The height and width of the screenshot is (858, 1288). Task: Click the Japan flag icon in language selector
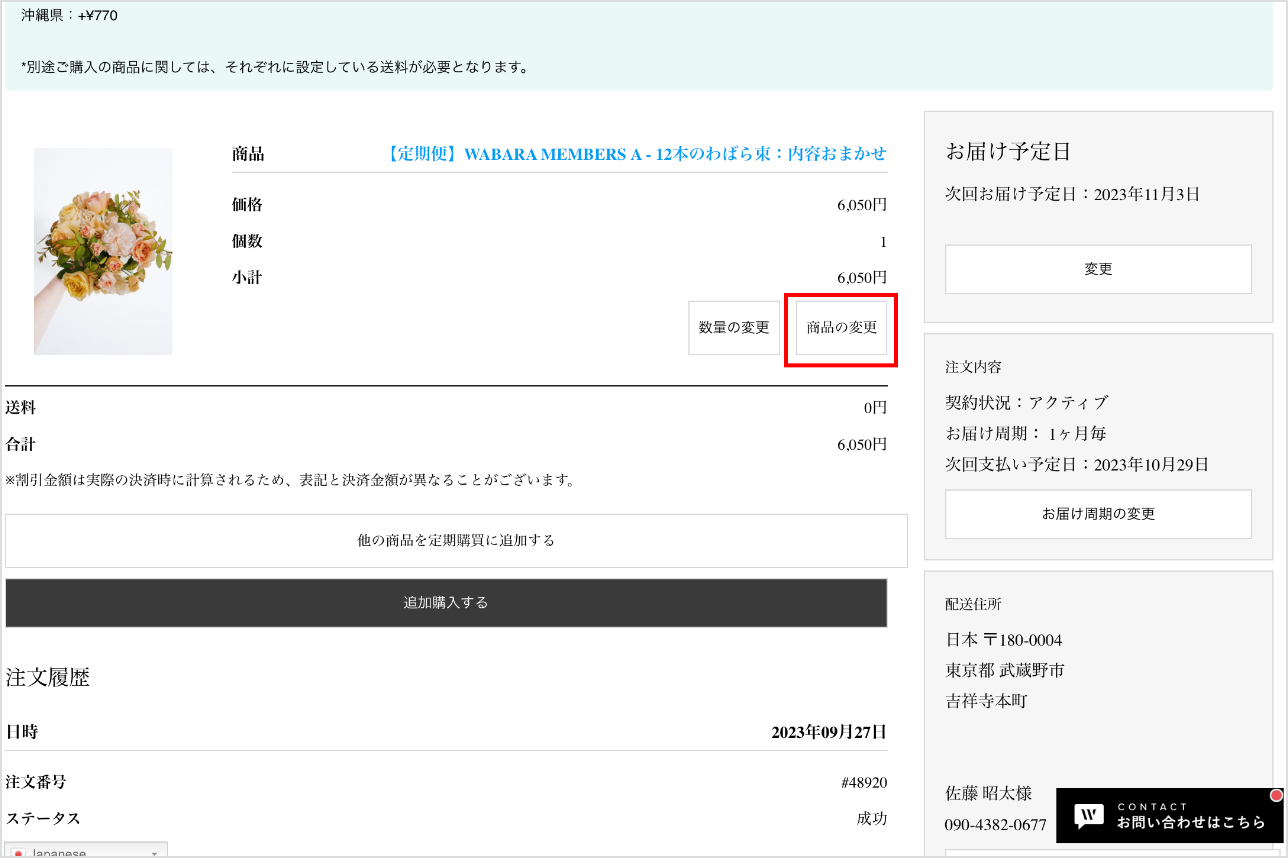click(x=18, y=853)
